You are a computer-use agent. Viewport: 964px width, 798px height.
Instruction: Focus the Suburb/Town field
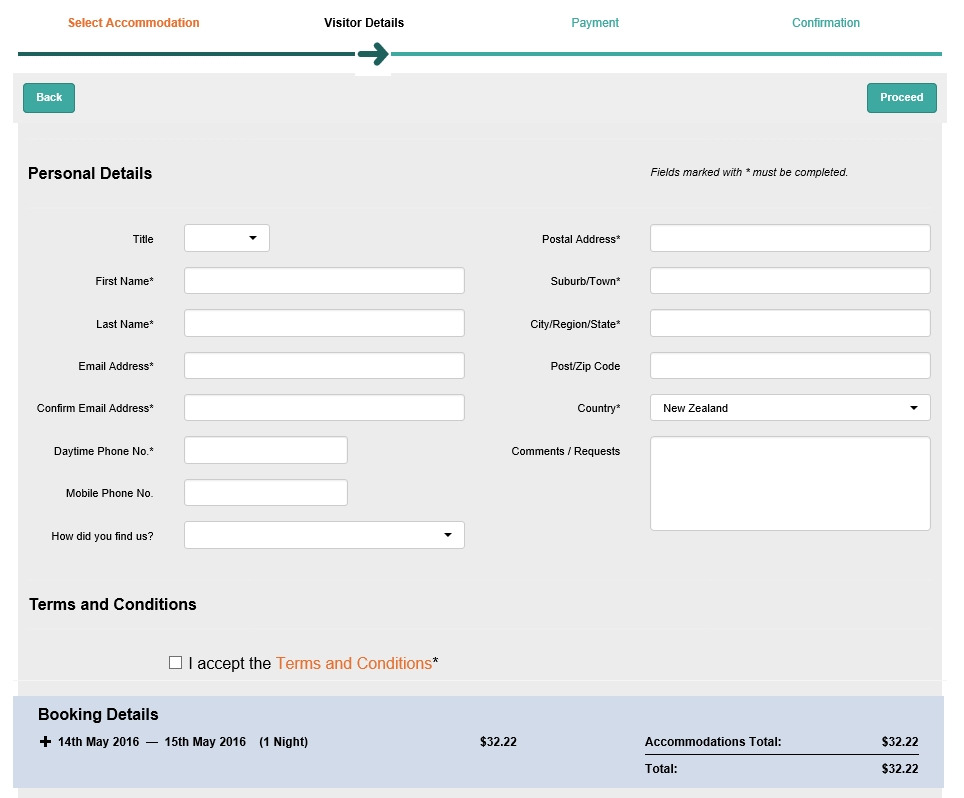(790, 280)
